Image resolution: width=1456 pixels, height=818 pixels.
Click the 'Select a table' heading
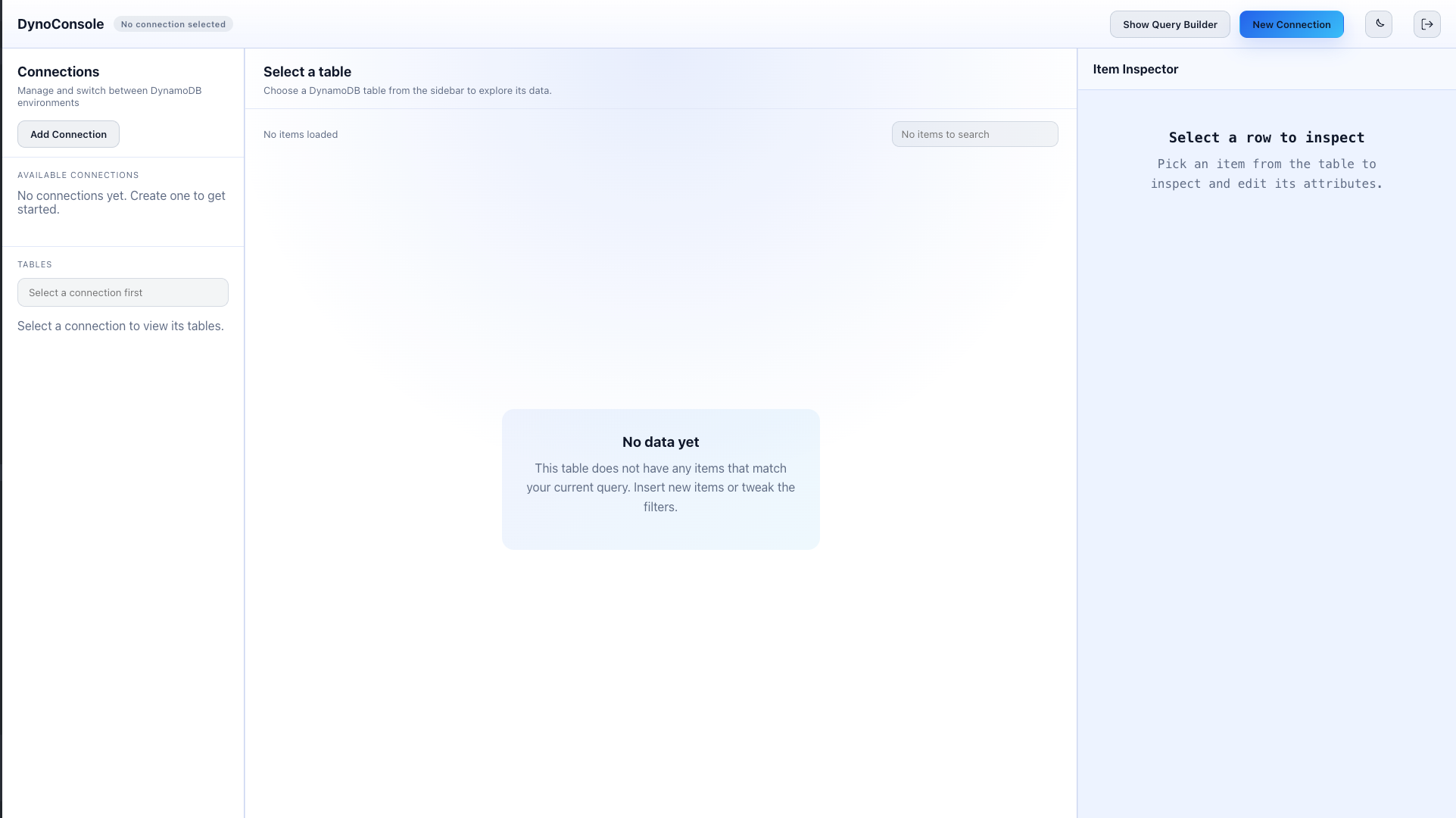[x=307, y=72]
